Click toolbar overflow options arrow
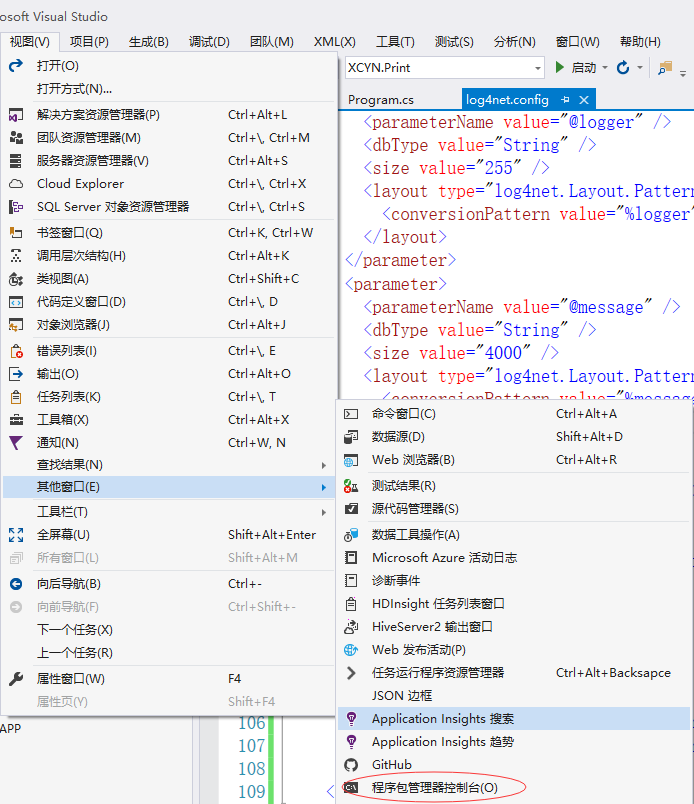The height and width of the screenshot is (804, 694). tap(683, 73)
